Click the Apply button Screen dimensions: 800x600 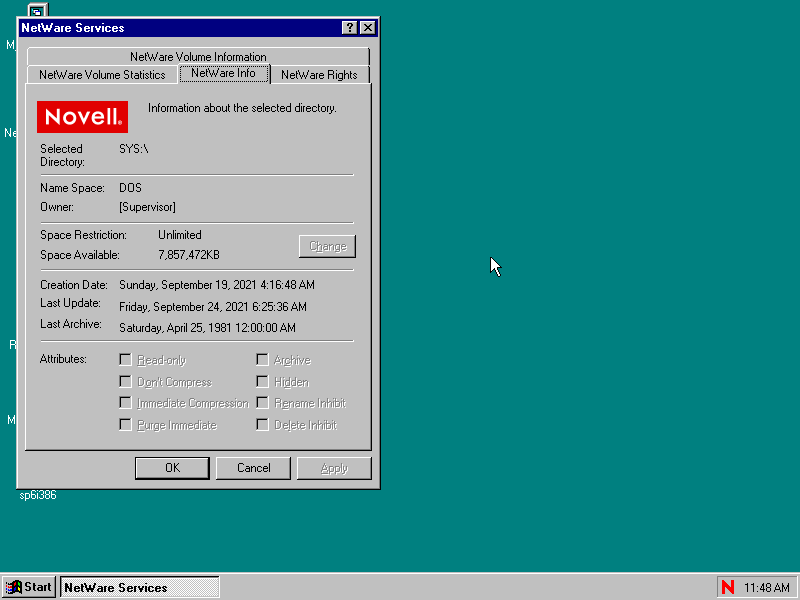pyautogui.click(x=334, y=468)
